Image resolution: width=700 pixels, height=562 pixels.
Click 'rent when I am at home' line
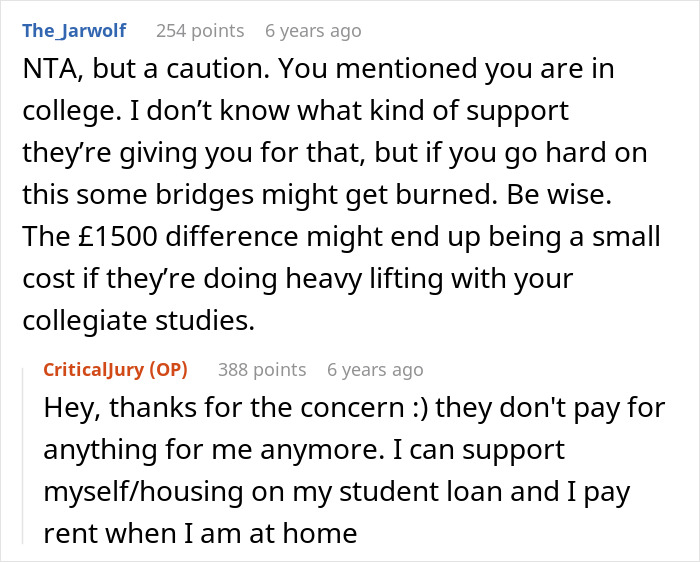200,532
